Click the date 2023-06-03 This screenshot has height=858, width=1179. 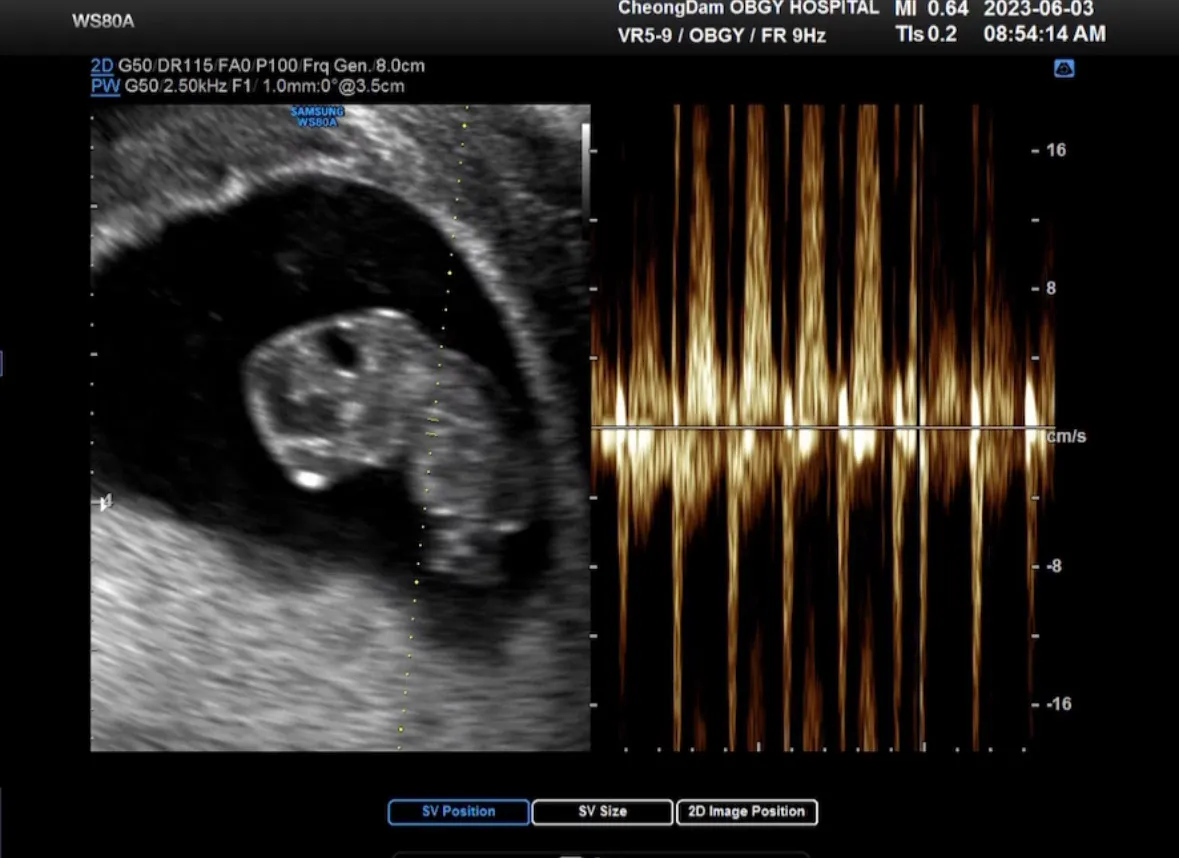click(x=1038, y=9)
